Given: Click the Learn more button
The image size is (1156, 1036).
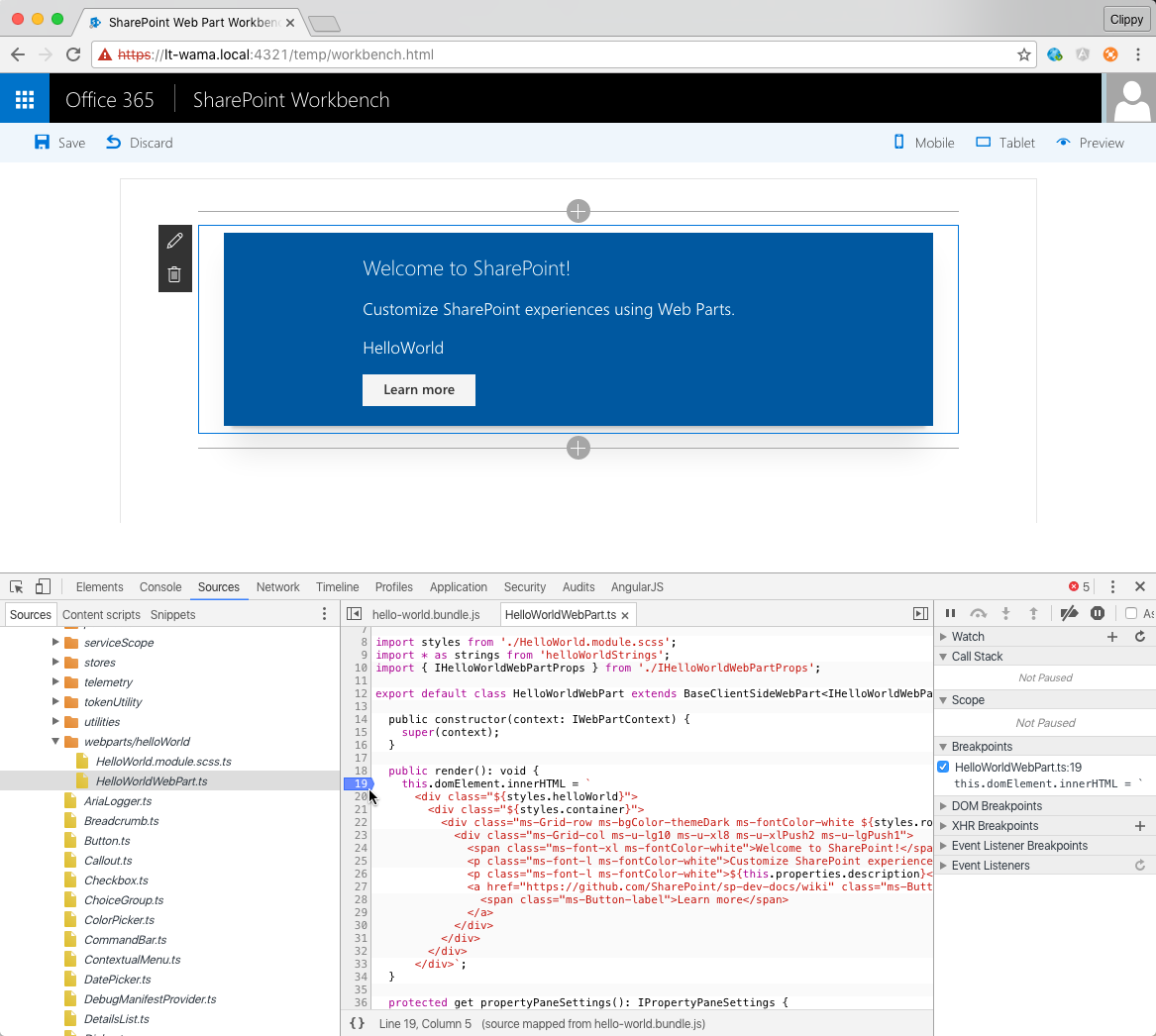Looking at the screenshot, I should click(x=419, y=390).
